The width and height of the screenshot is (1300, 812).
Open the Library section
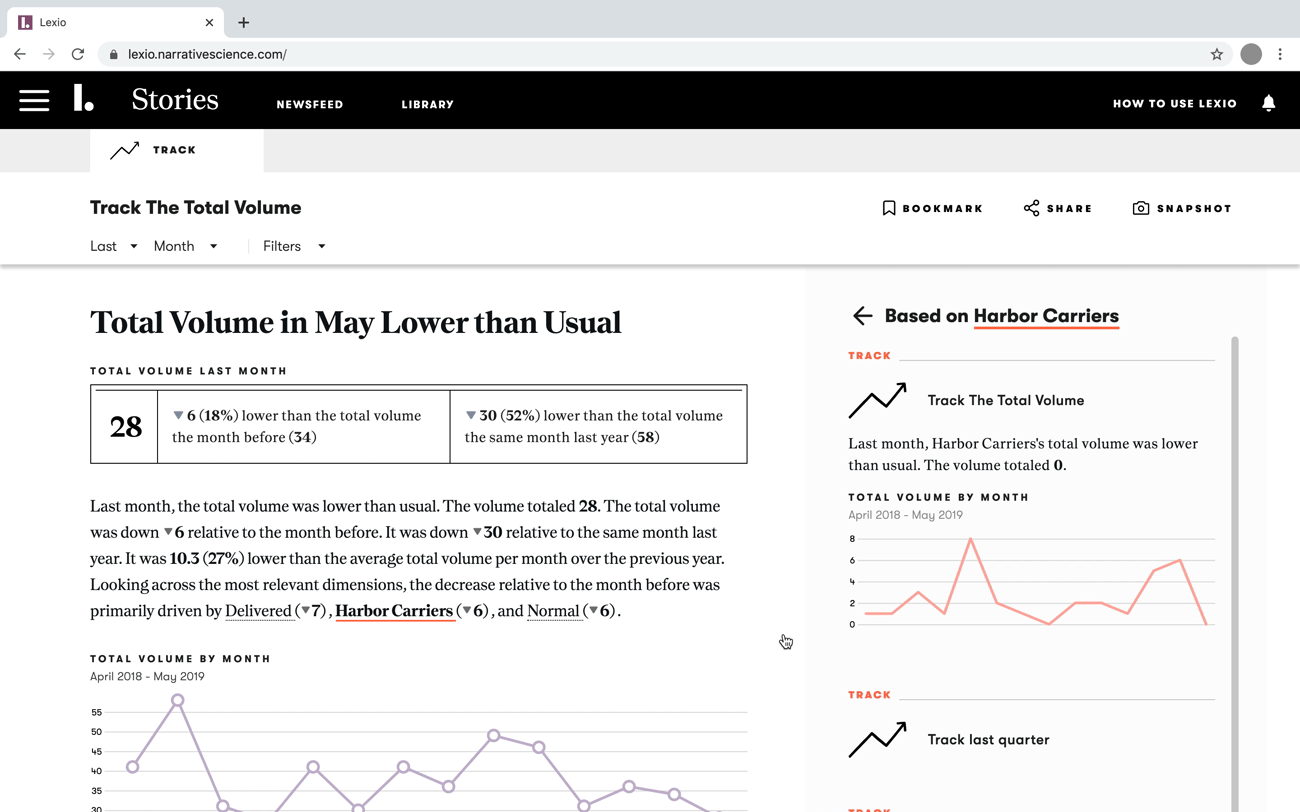(428, 104)
